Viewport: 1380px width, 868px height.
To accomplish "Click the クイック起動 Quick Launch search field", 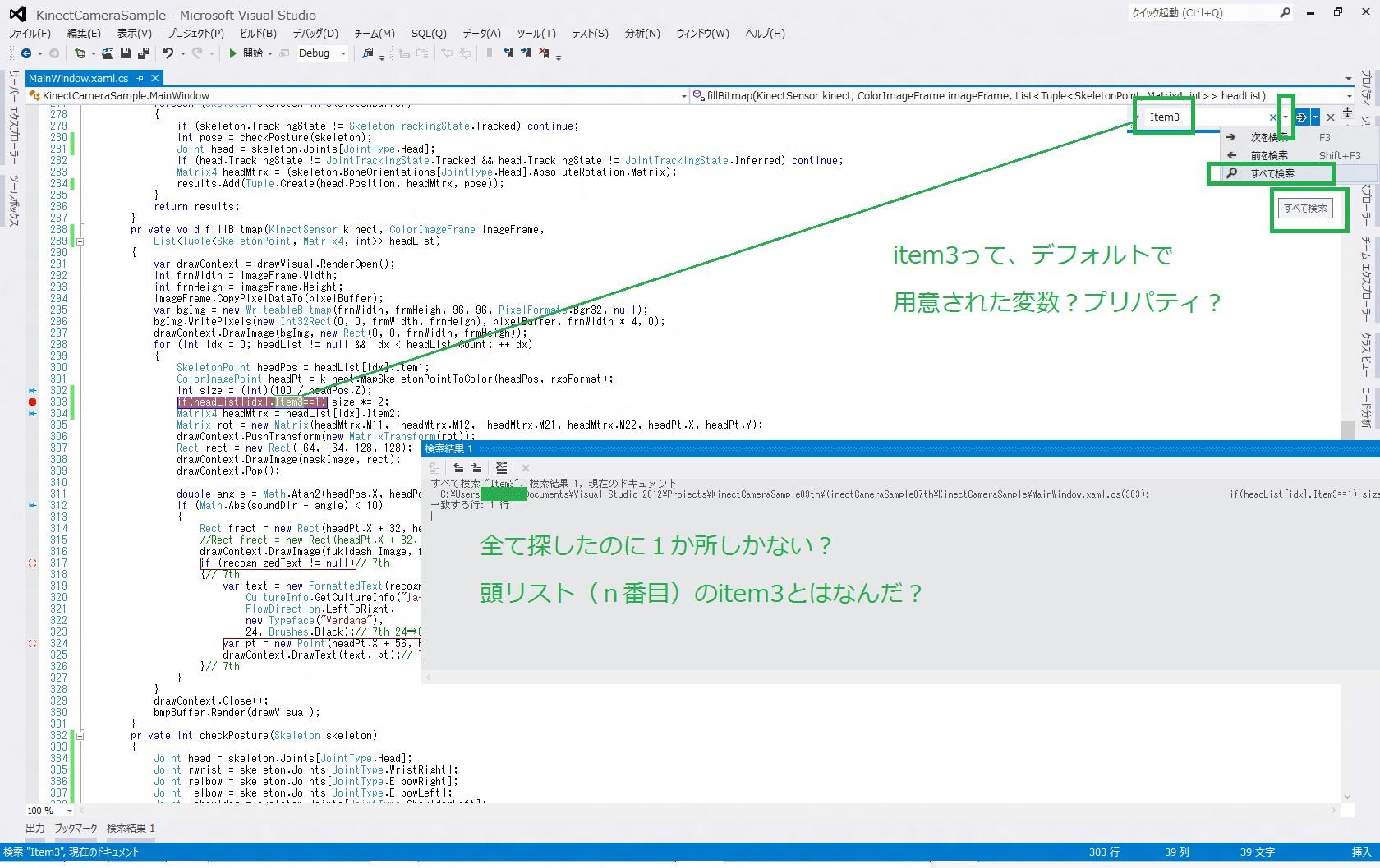I will [x=1203, y=13].
